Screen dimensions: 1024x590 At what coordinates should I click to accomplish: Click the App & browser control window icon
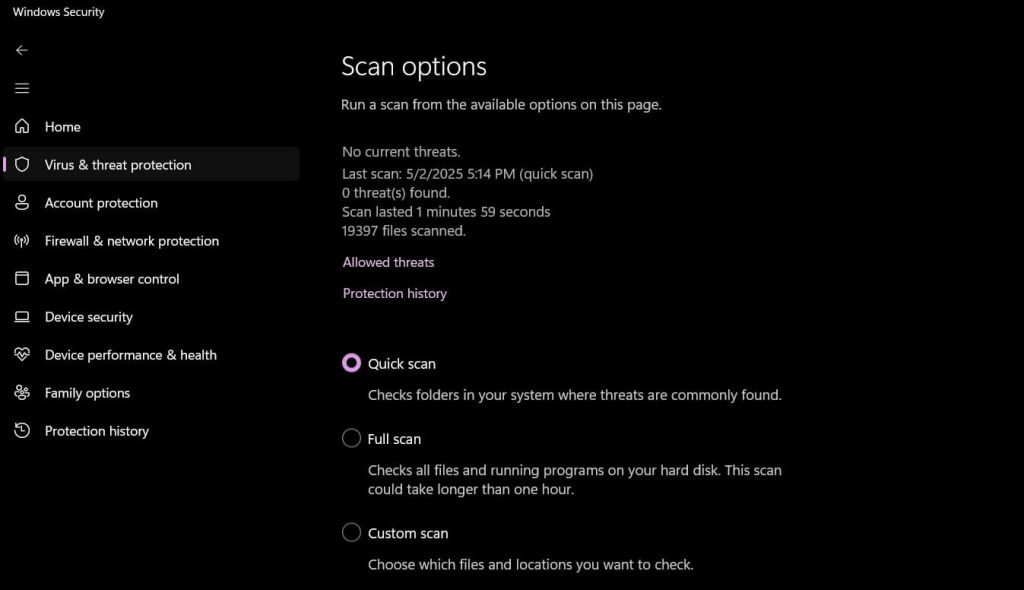(x=22, y=278)
